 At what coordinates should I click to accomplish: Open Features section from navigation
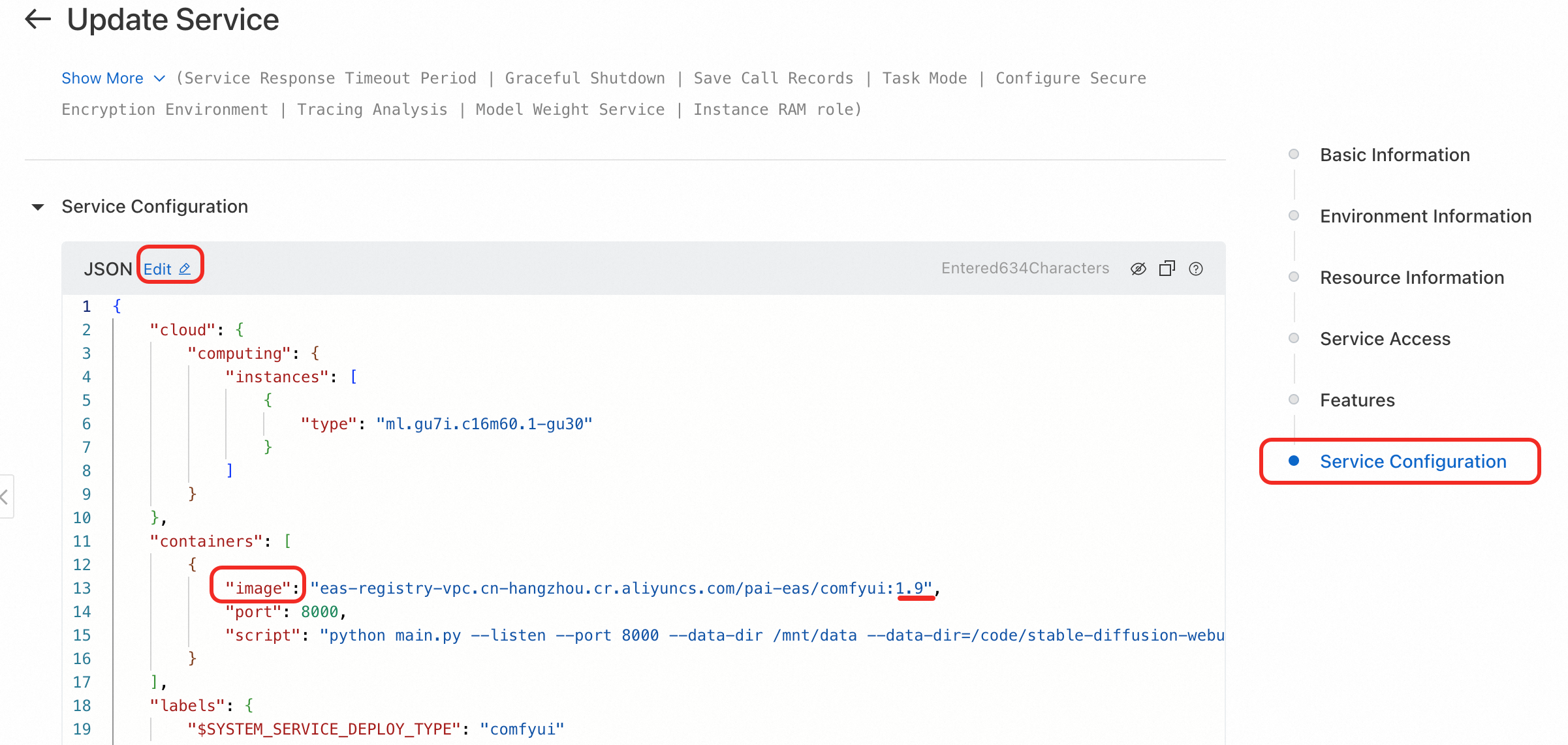(1356, 400)
